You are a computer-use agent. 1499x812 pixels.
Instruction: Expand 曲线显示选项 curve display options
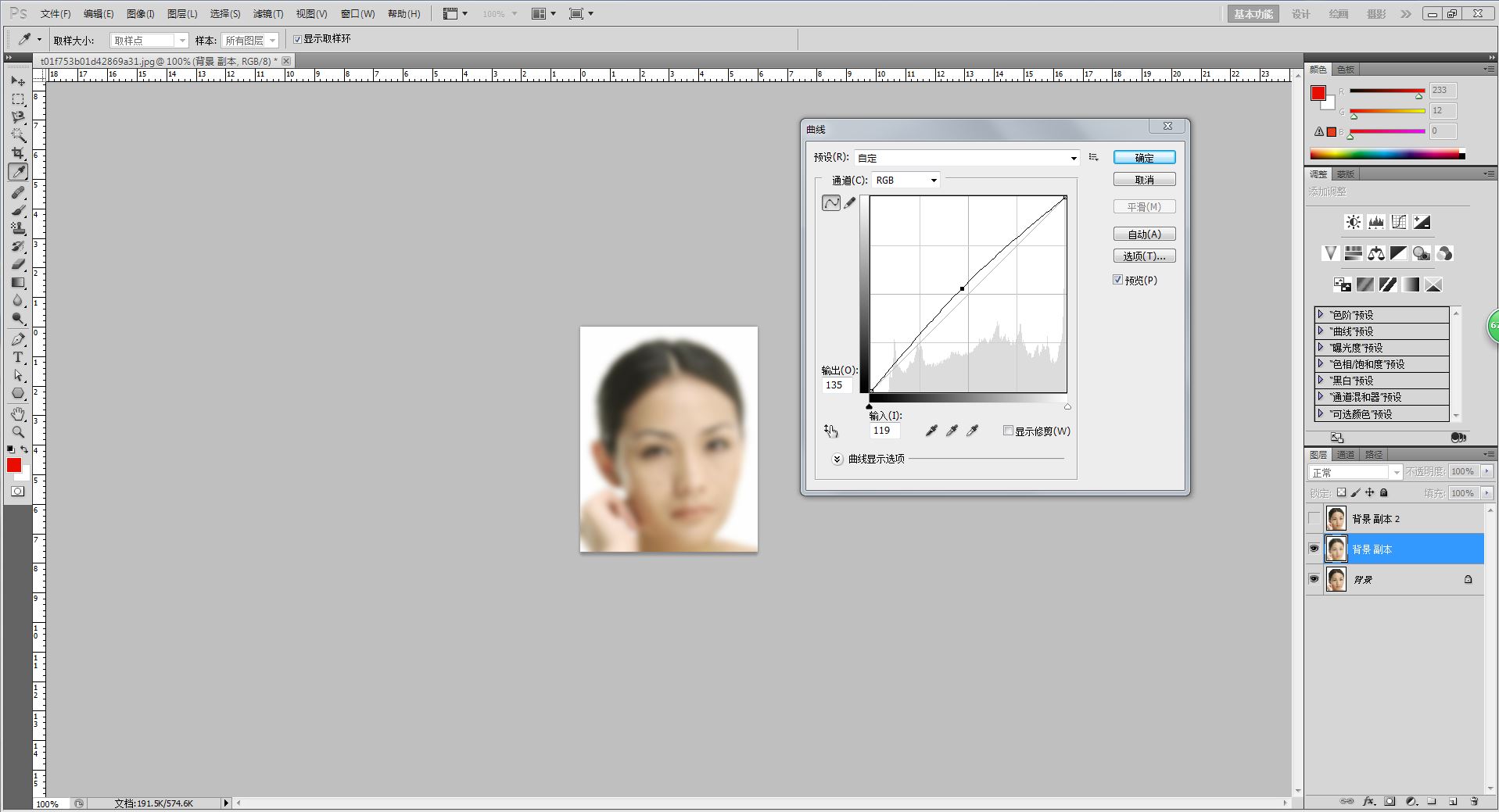pos(837,459)
